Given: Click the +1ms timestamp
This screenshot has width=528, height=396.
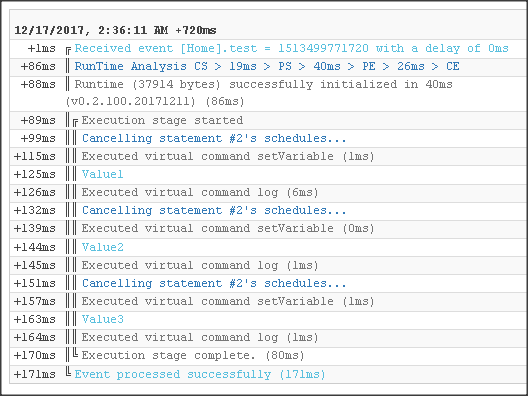Looking at the screenshot, I should (42, 48).
